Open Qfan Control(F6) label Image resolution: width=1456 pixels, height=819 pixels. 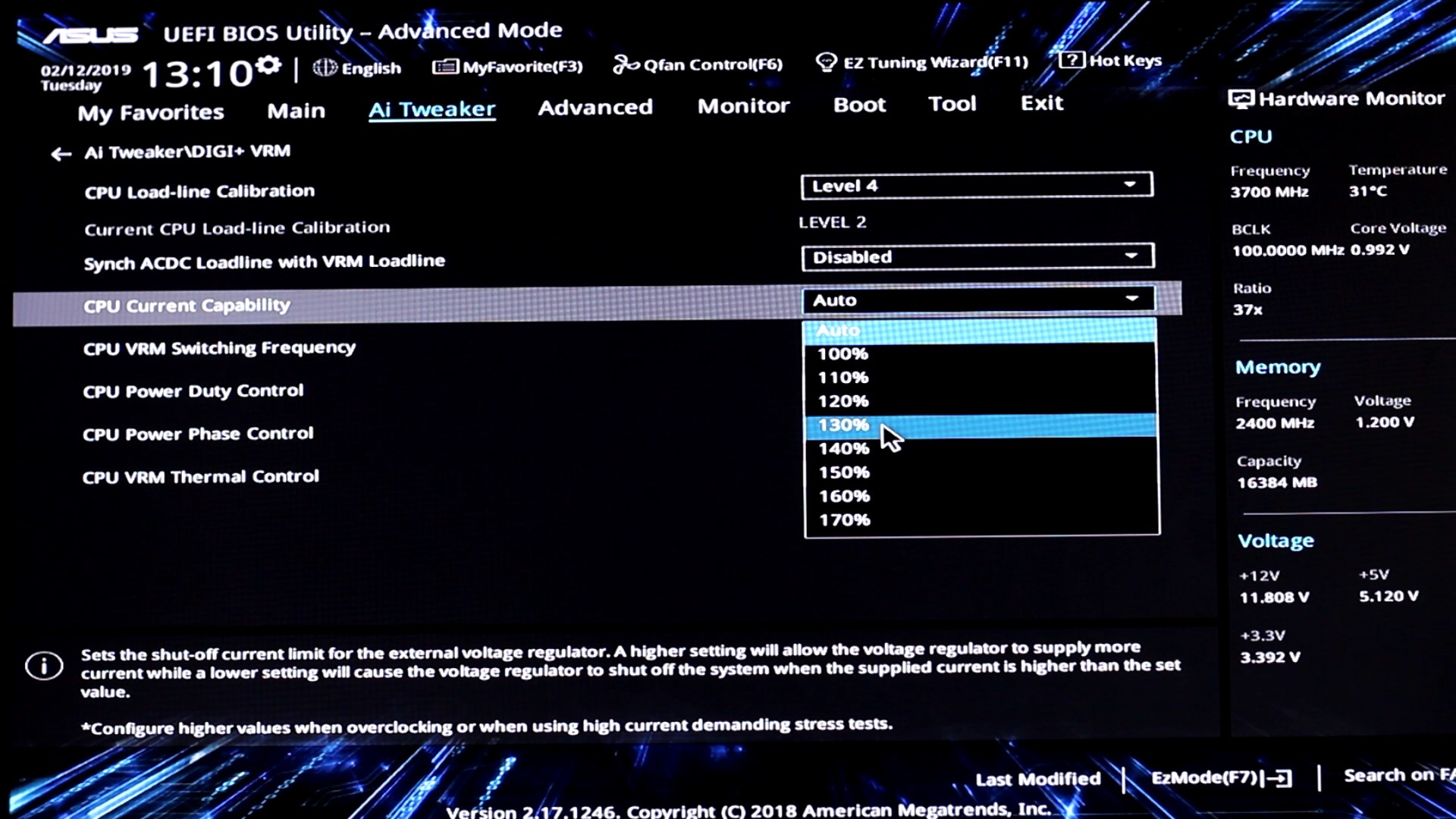[x=713, y=64]
